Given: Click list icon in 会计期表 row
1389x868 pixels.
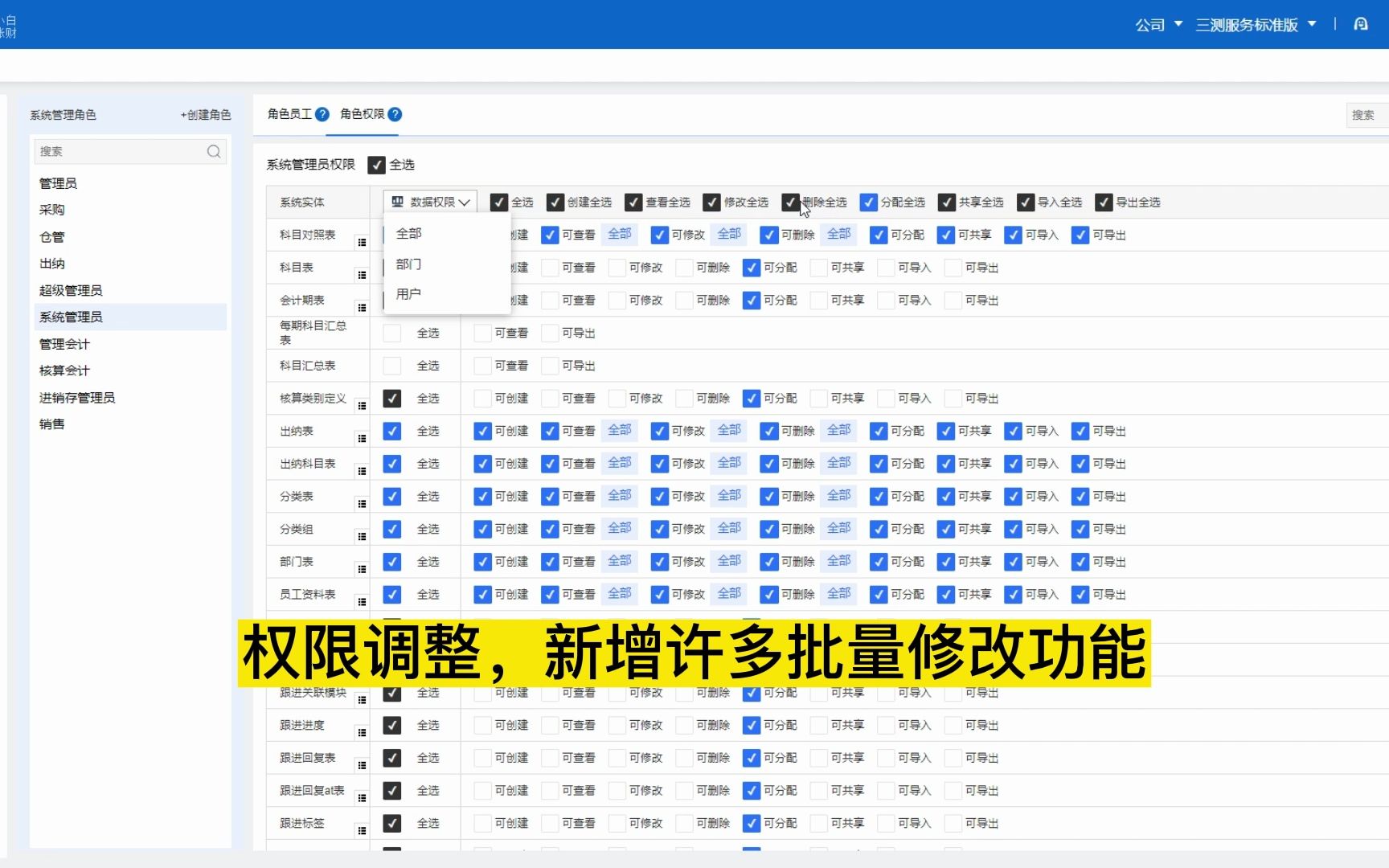Looking at the screenshot, I should [362, 308].
